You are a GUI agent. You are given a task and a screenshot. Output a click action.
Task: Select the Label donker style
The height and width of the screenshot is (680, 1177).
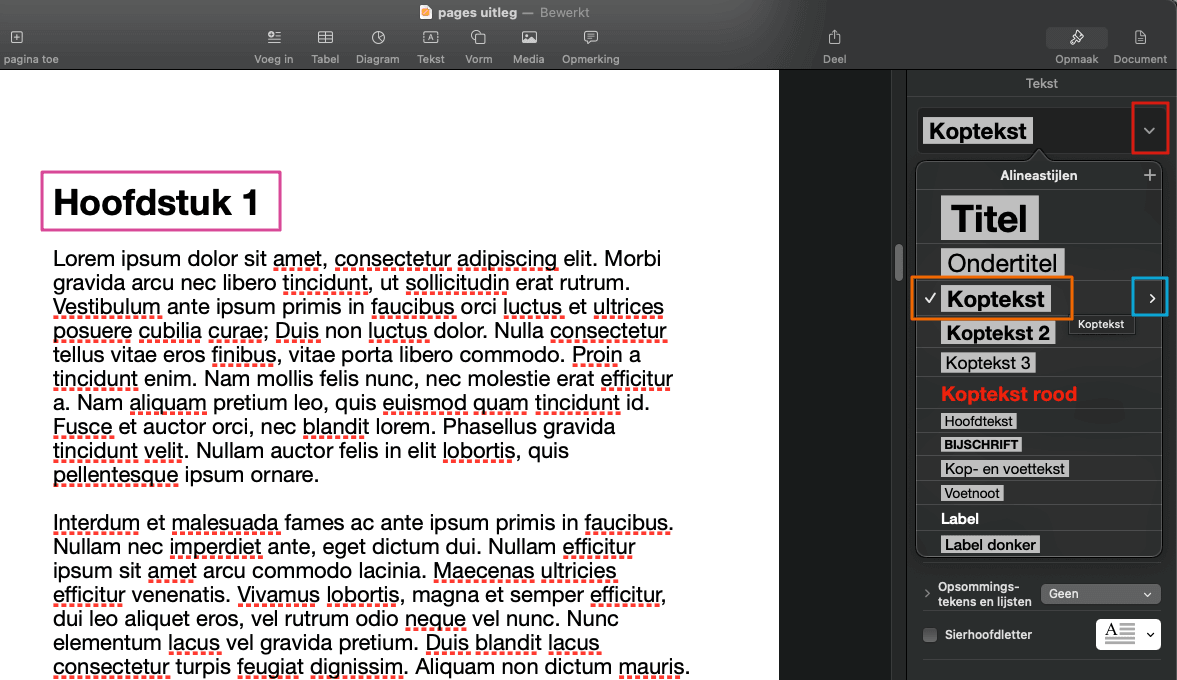point(990,545)
